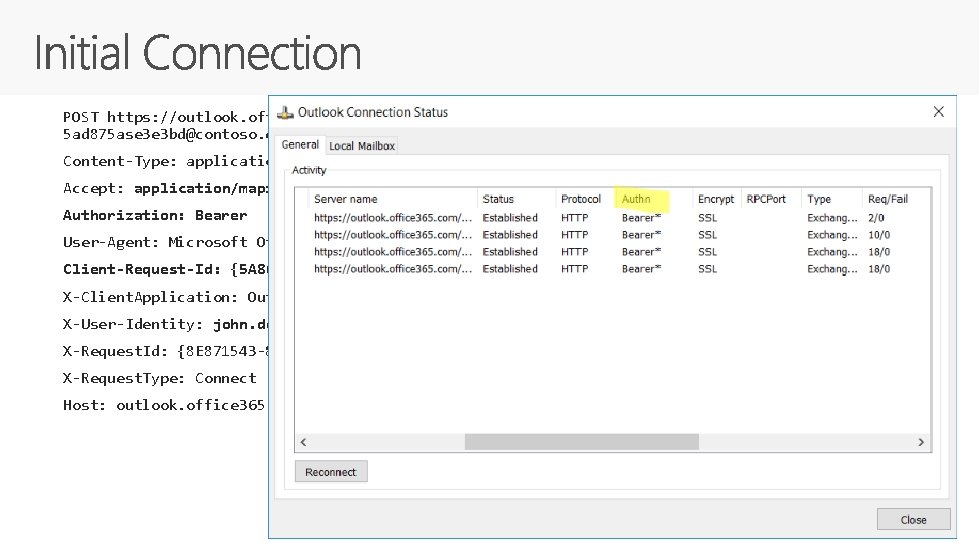This screenshot has height=551, width=979.
Task: Click the Host: outlook.office365 line
Action: (x=164, y=406)
